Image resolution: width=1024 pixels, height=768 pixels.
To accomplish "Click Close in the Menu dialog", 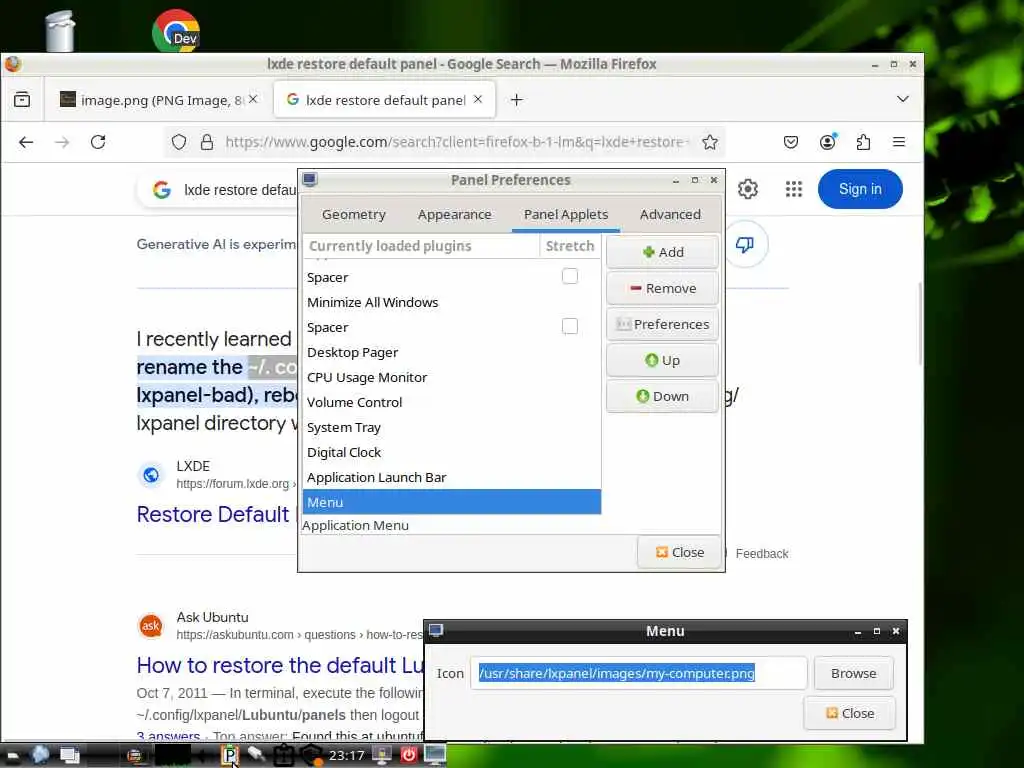I will click(850, 713).
